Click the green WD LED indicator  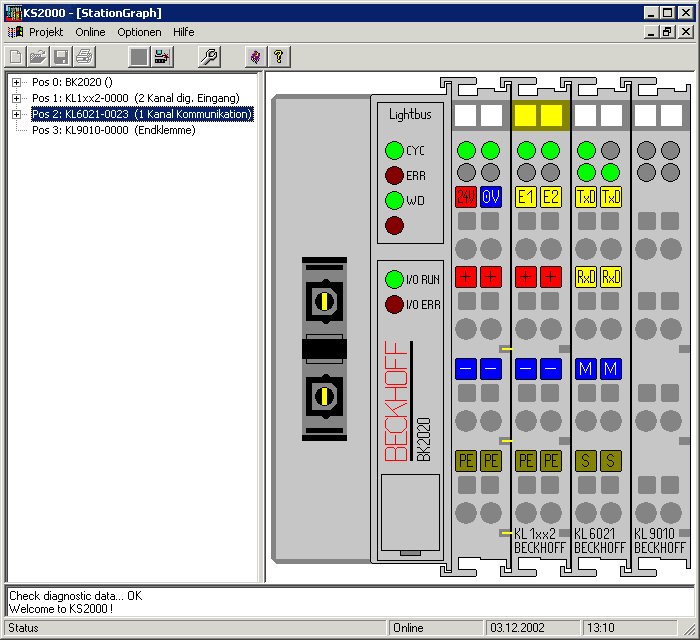394,200
